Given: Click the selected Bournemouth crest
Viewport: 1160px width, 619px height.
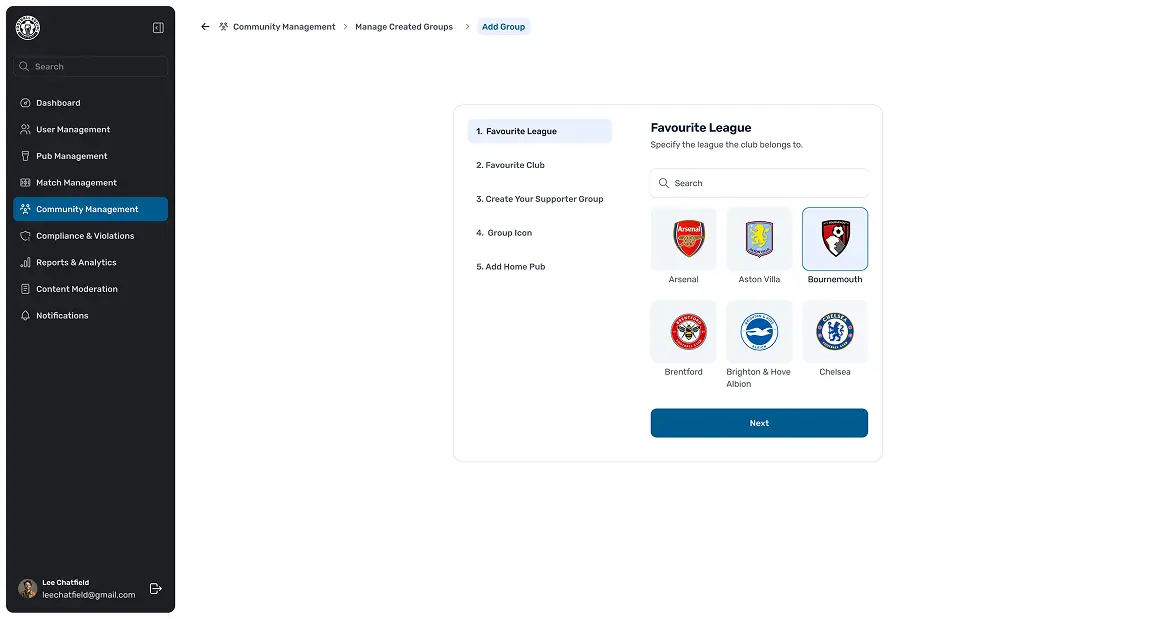Looking at the screenshot, I should point(835,239).
